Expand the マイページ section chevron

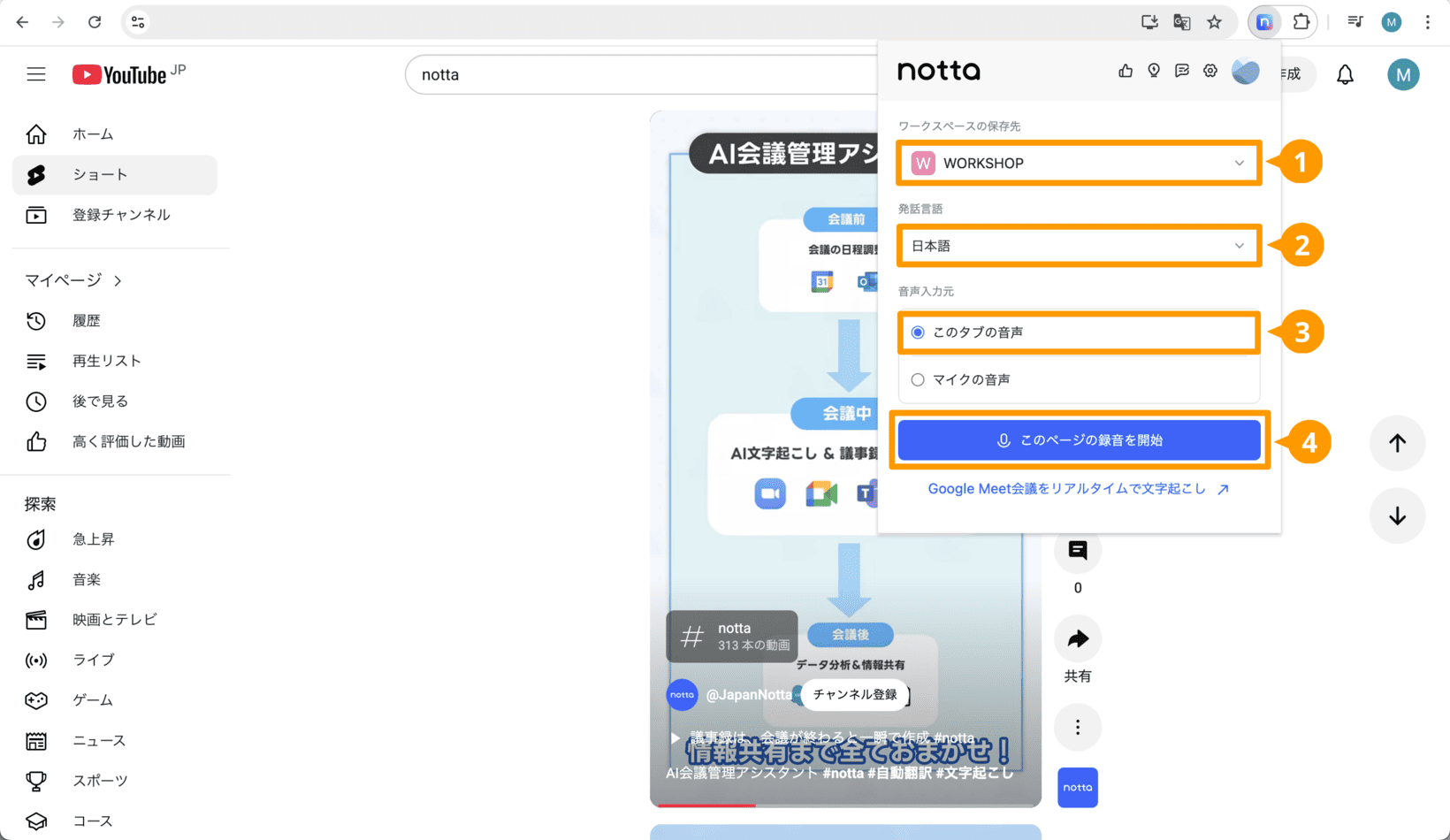click(x=118, y=280)
